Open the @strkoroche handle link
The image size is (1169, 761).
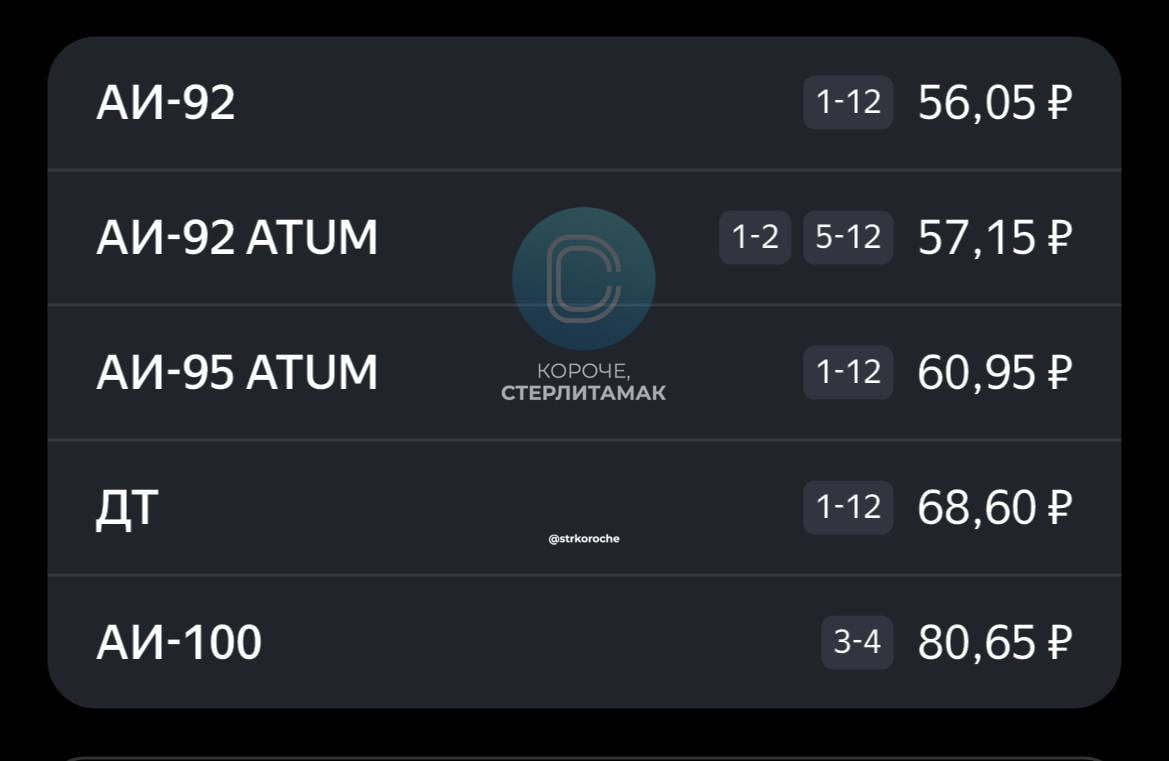(584, 538)
